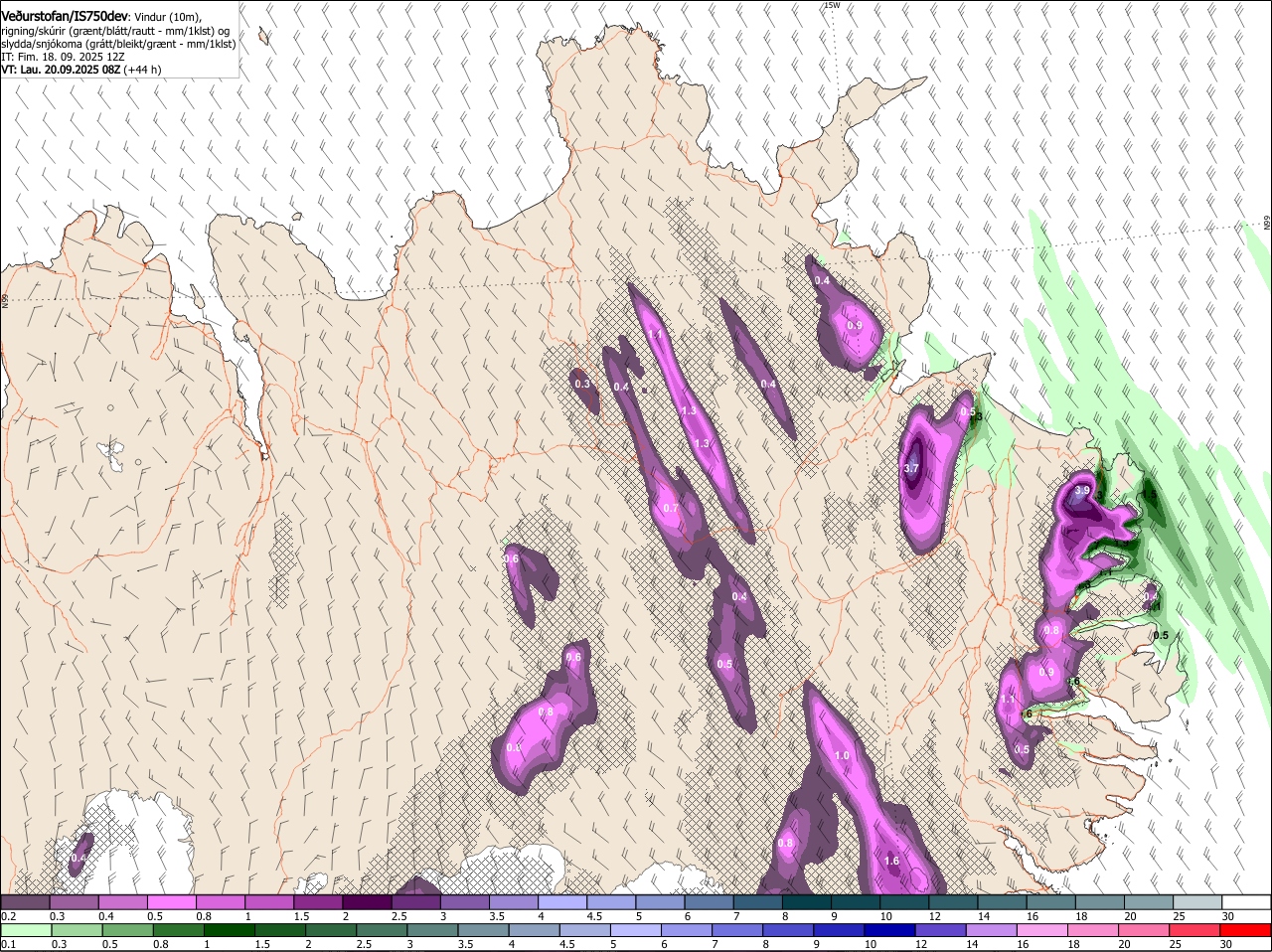Viewport: 1272px width, 952px height.
Task: Pick the deep blue 10 swatch in lower legend
Action: [x=890, y=930]
